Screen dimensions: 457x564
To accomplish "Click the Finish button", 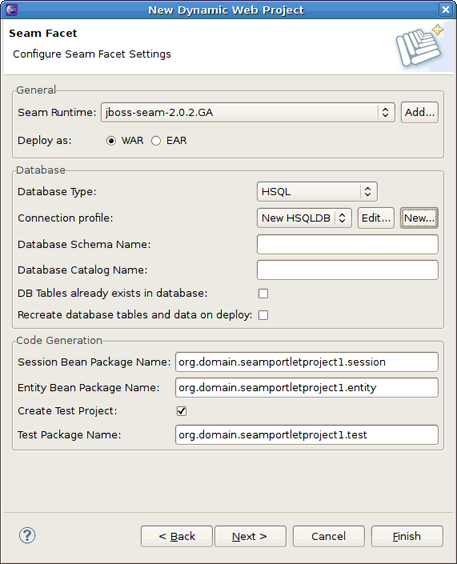I will click(407, 536).
